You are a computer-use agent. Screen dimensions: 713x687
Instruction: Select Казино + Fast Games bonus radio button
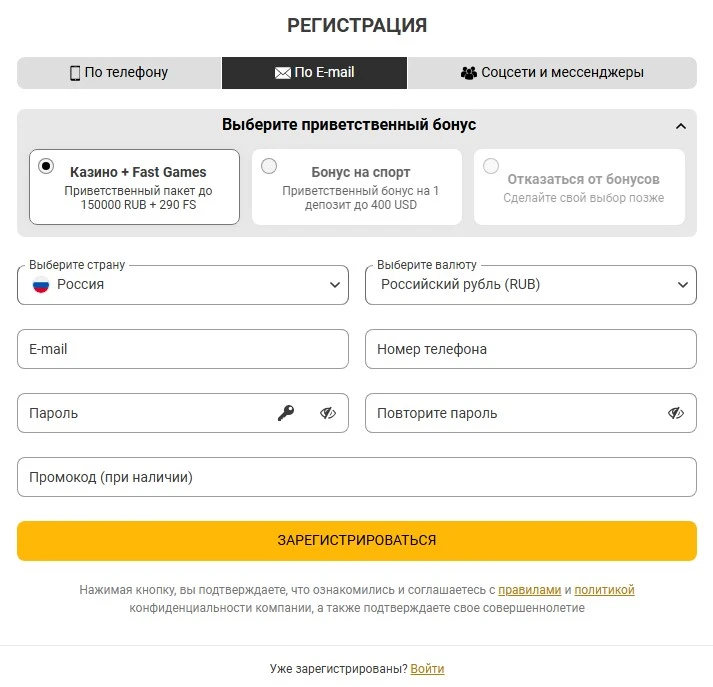(x=46, y=166)
